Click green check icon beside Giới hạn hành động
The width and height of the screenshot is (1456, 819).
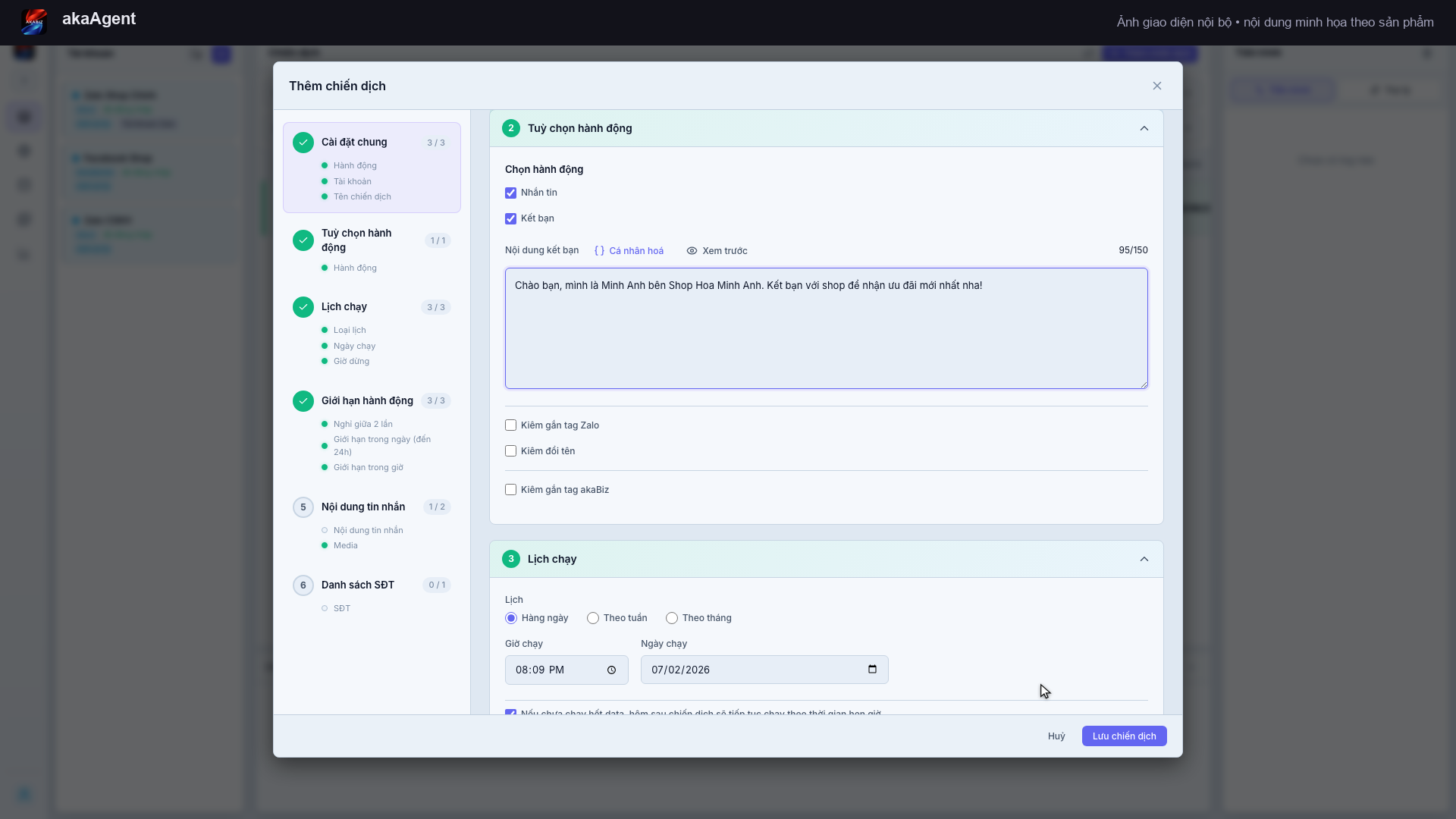[x=303, y=401]
